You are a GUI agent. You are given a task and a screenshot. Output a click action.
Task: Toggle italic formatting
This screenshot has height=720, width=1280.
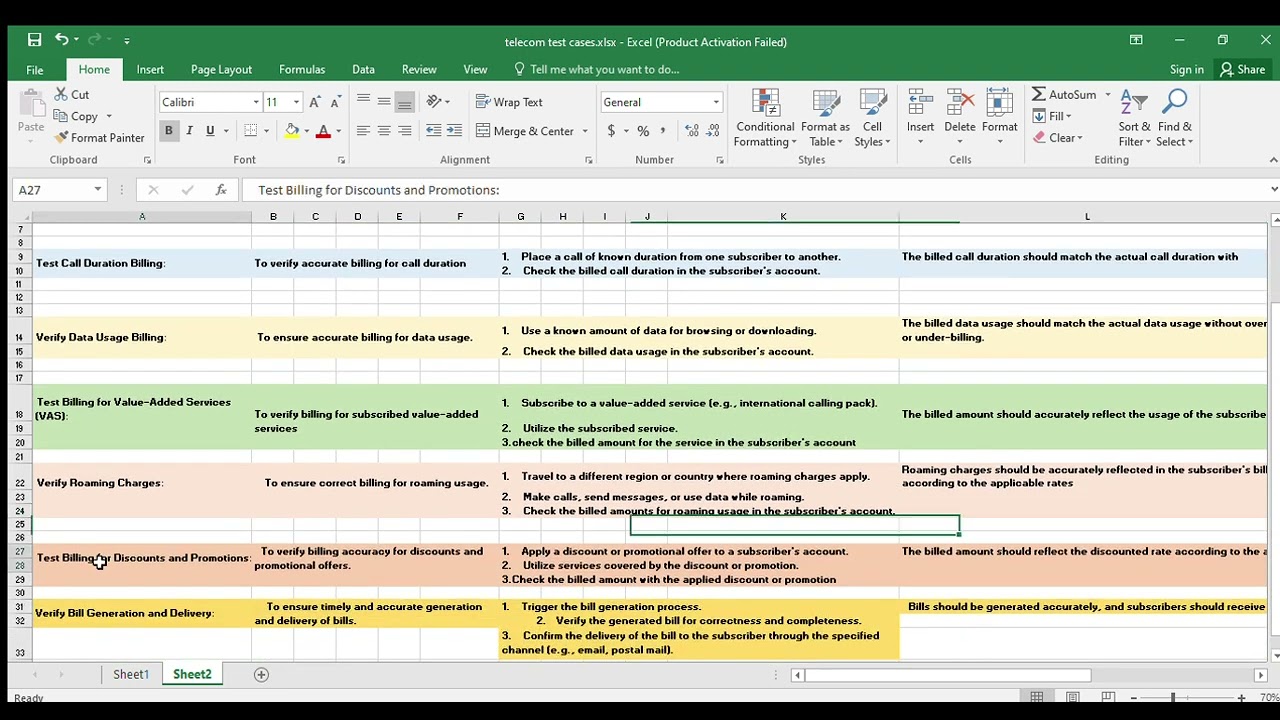pos(189,131)
